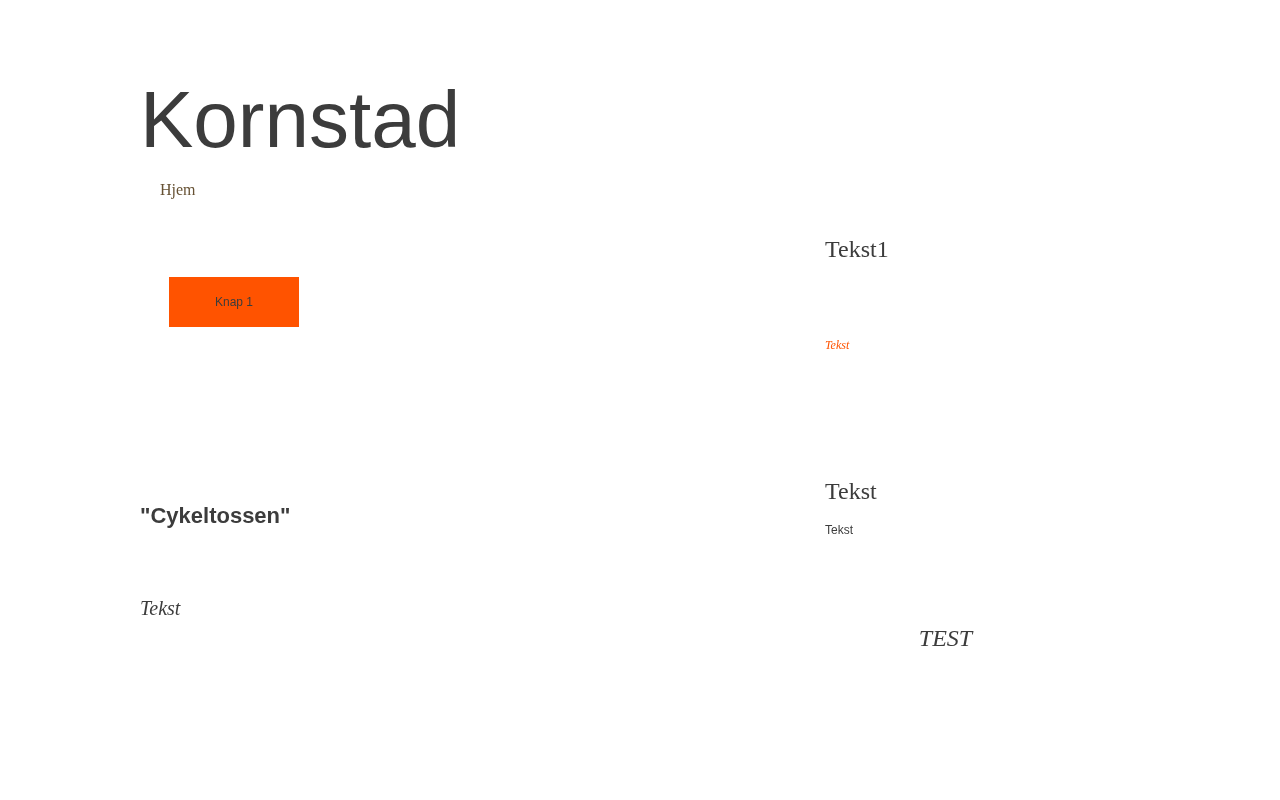Viewport: 1280px width, 800px height.
Task: Select the small orange italic Tekst
Action: 837,345
